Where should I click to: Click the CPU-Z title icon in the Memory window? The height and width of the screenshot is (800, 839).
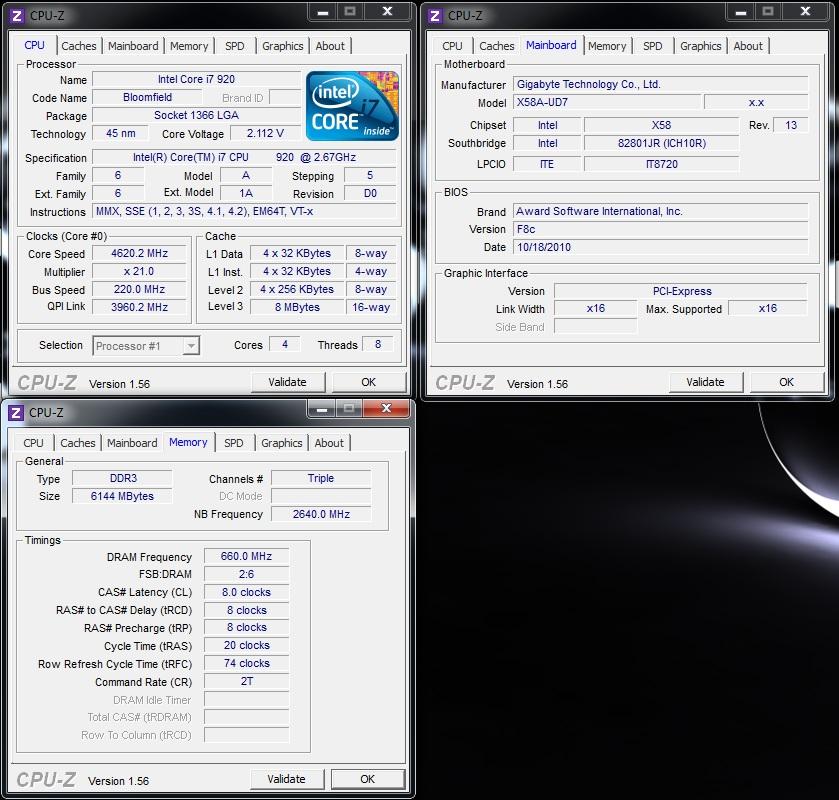click(x=16, y=413)
